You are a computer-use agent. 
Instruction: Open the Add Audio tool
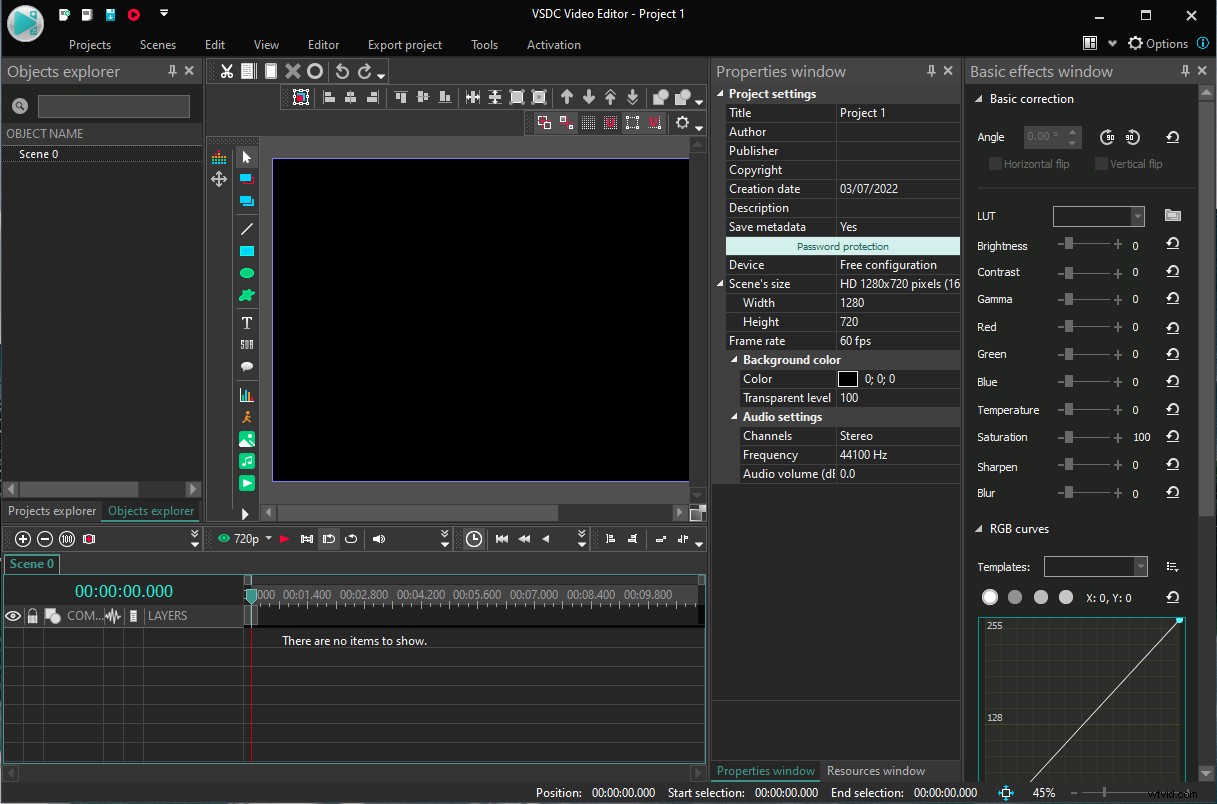pos(246,460)
